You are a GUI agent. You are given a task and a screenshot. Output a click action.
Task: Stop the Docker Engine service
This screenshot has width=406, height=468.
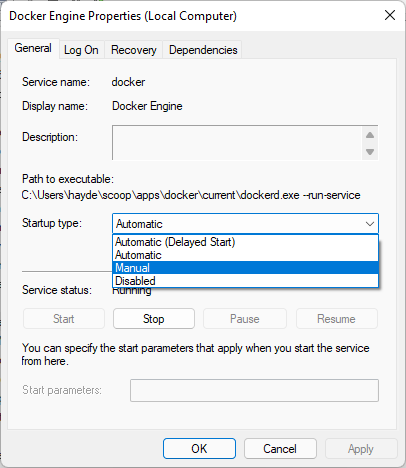(x=154, y=319)
